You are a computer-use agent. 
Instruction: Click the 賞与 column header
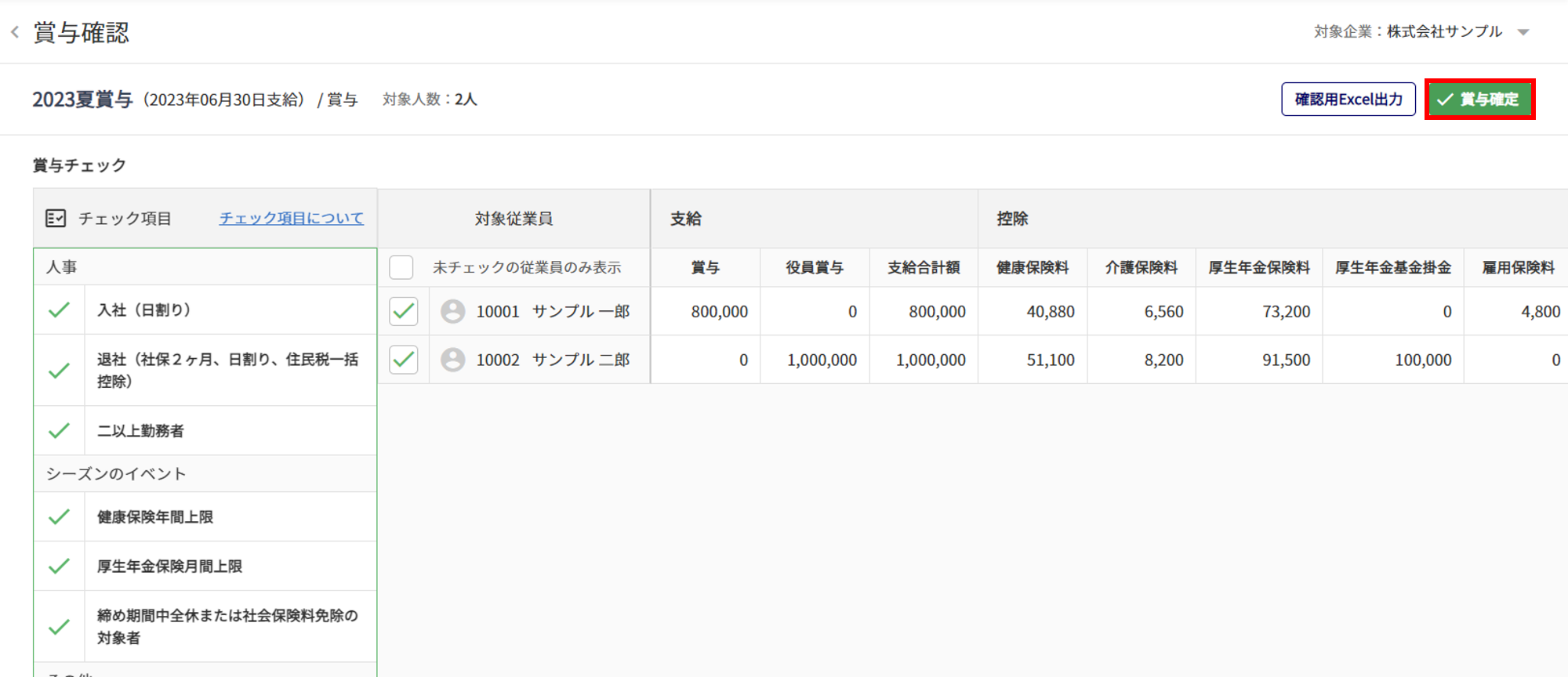click(x=706, y=268)
